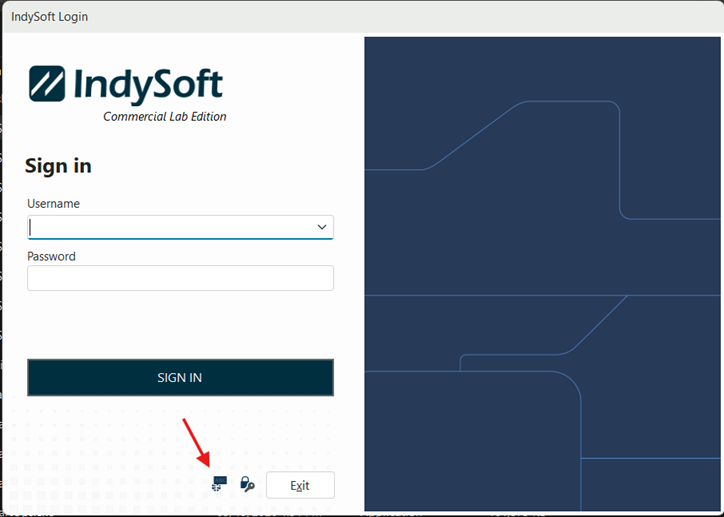
Task: Click the 'IndySoft Login' window title
Action: (49, 17)
